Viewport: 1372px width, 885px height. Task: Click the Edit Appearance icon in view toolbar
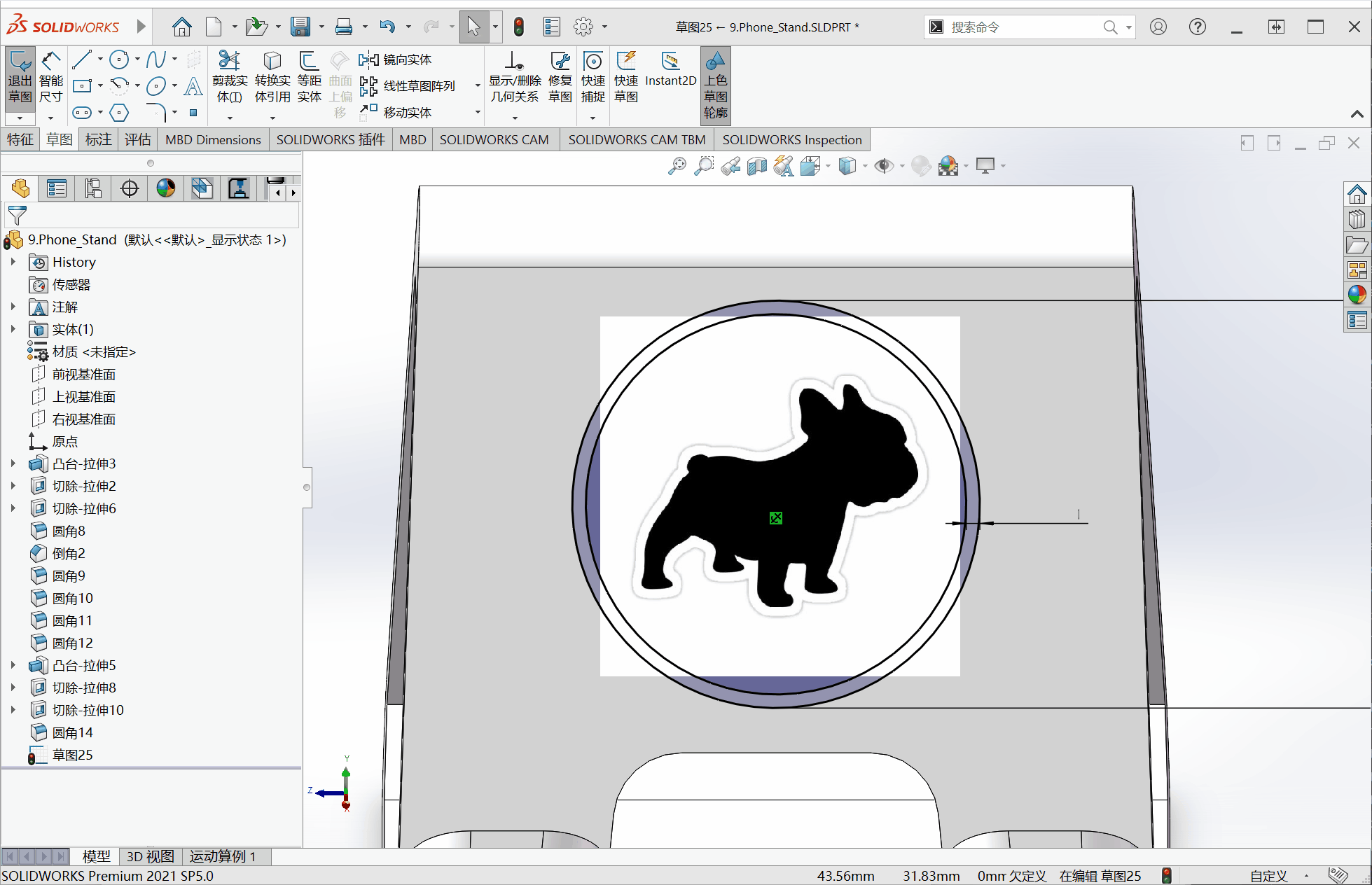point(921,166)
